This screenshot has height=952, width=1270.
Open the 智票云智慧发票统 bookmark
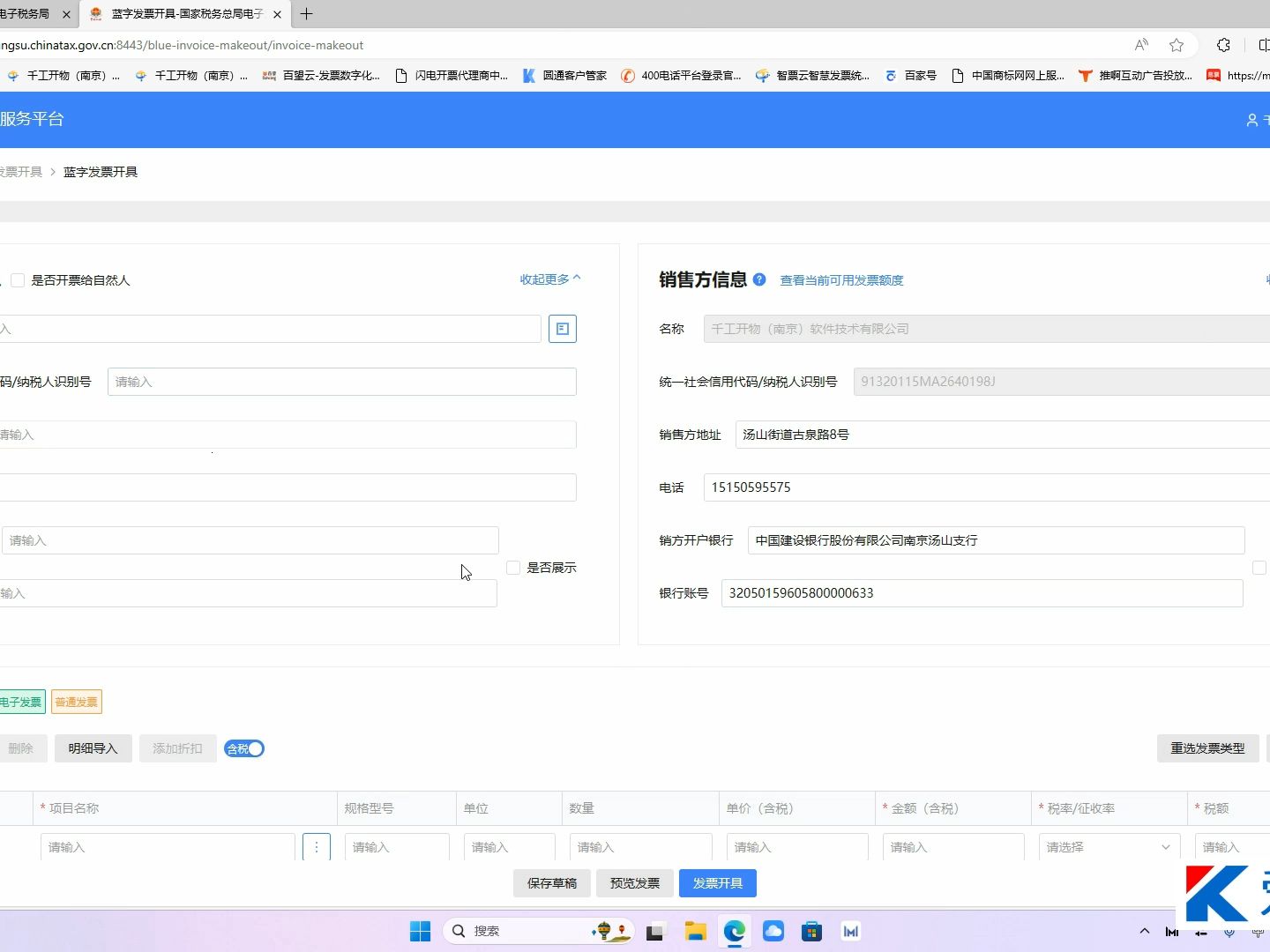click(812, 76)
